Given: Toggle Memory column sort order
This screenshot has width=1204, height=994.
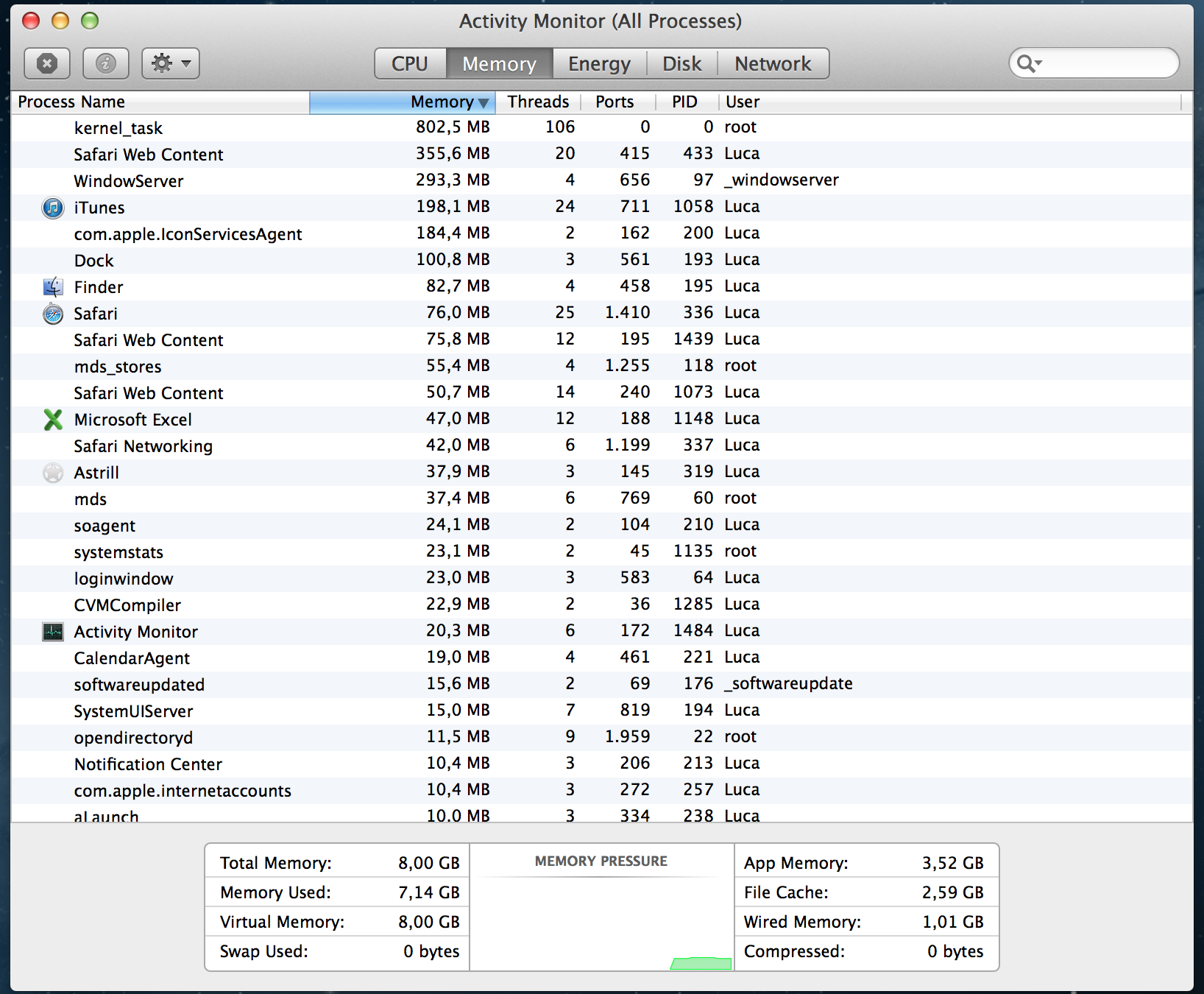Looking at the screenshot, I should click(403, 102).
